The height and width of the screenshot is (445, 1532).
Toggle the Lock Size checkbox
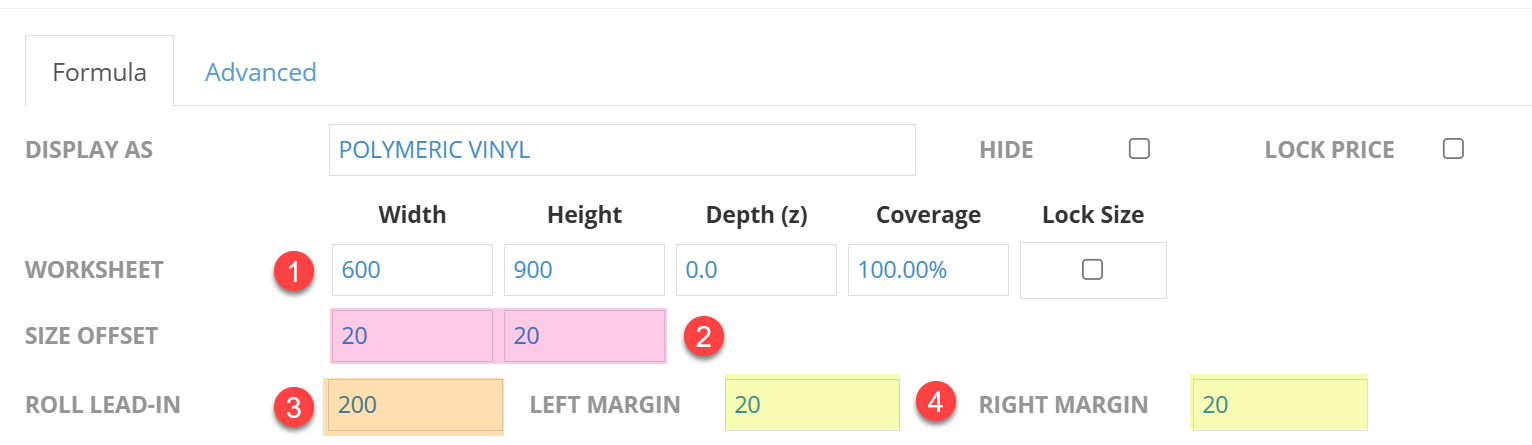(x=1093, y=270)
